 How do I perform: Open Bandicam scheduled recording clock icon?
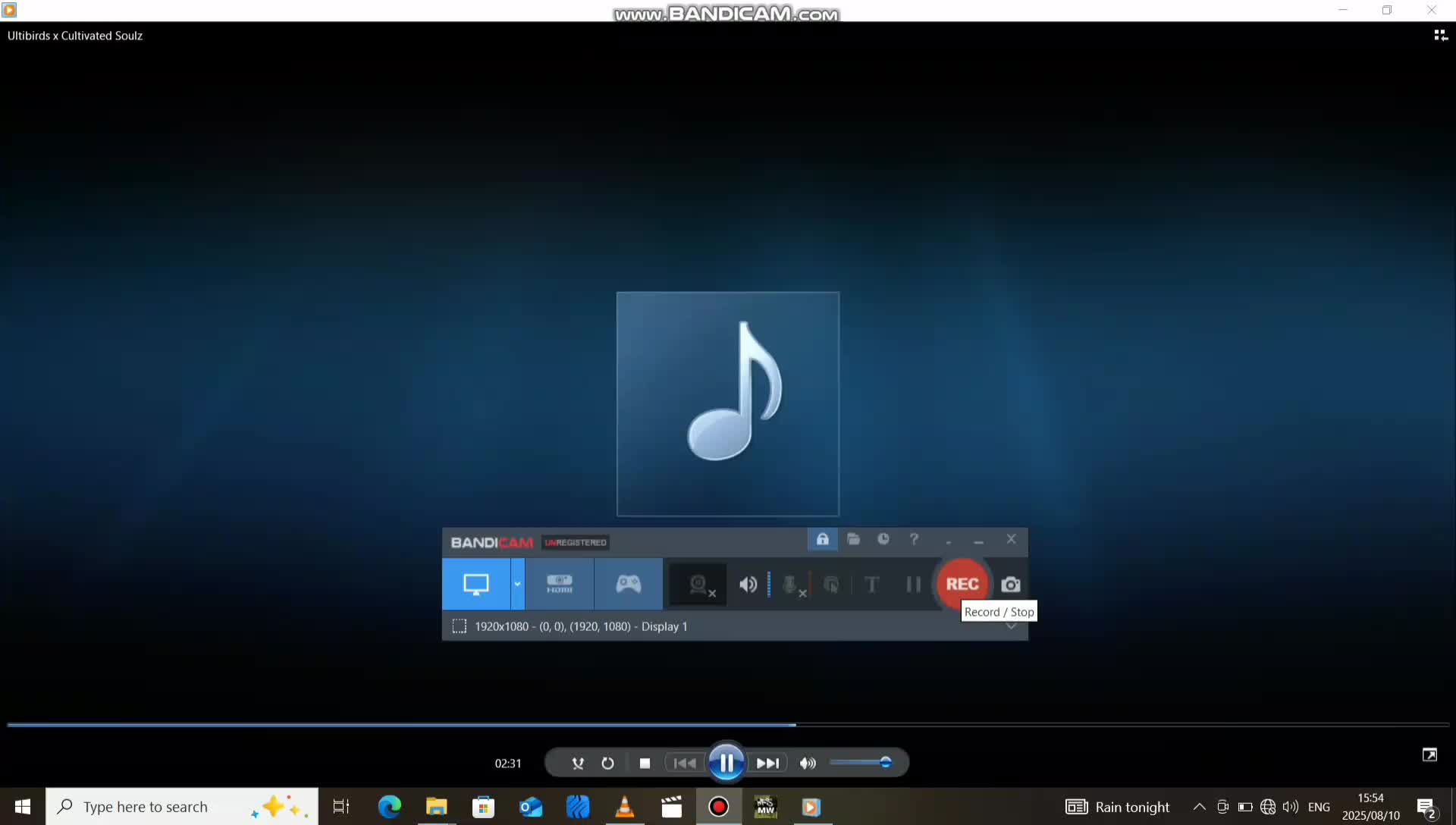point(883,539)
